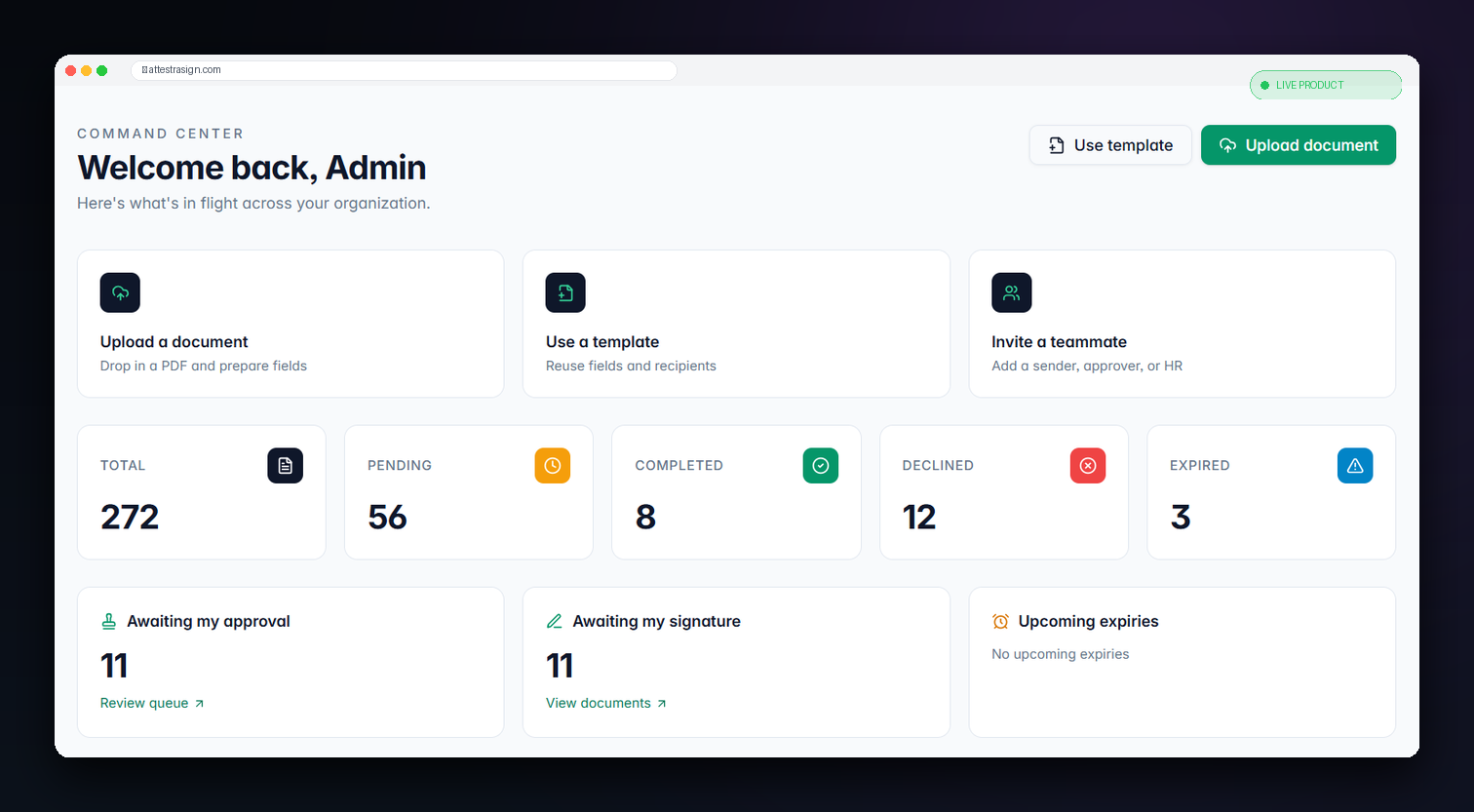Click the Upload document green button

[x=1298, y=145]
